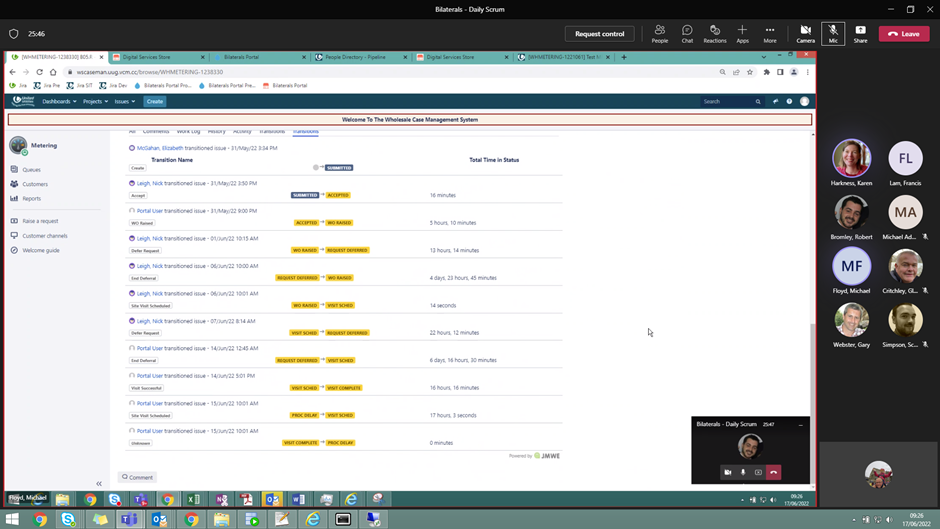The height and width of the screenshot is (529, 940).
Task: Open the Windows Start menu
Action: click(12, 519)
